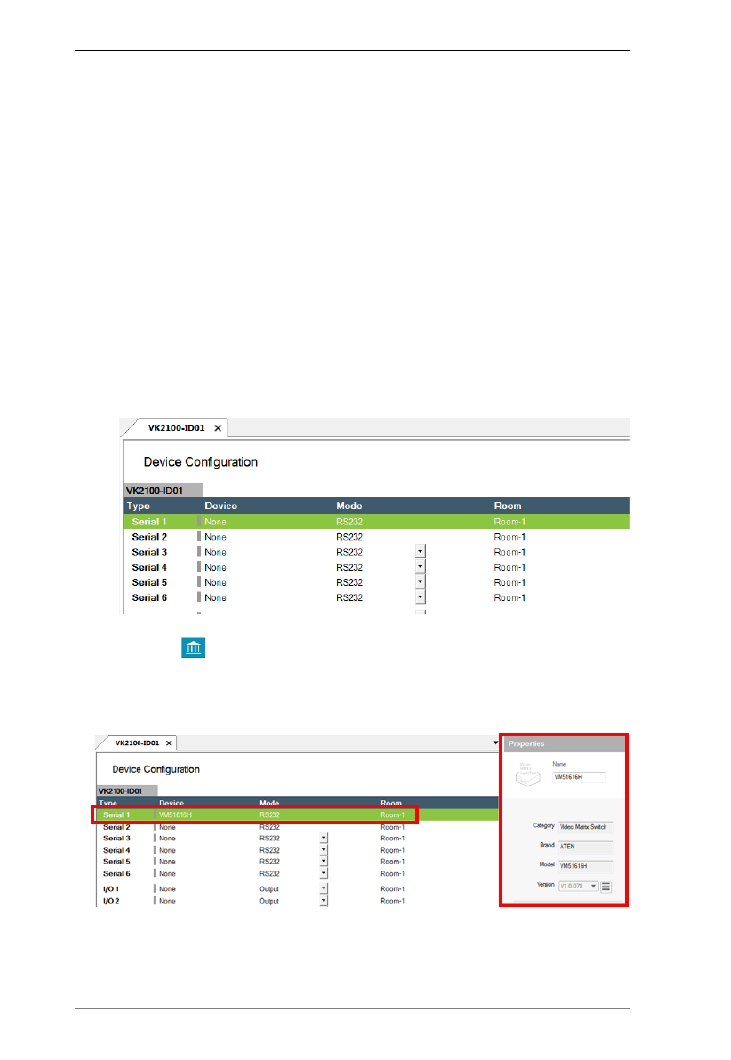Click Device Configuration heading in the first figure
This screenshot has height=1060, width=731.
pos(201,462)
